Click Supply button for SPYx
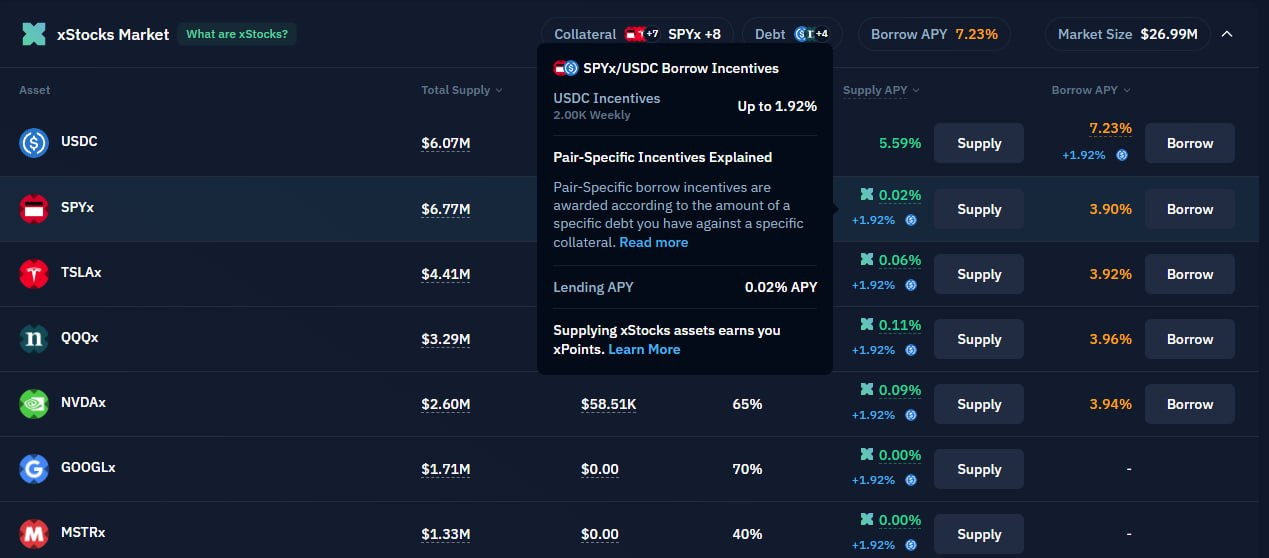This screenshot has height=558, width=1269. 979,209
